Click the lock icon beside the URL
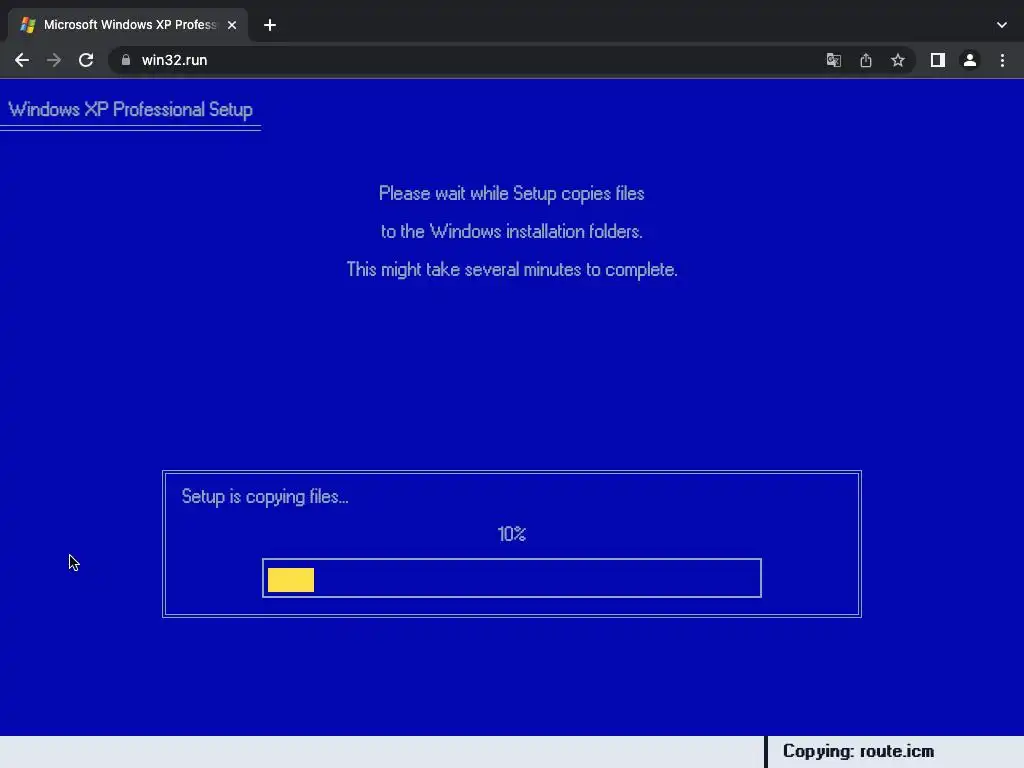This screenshot has height=768, width=1024. coord(126,60)
